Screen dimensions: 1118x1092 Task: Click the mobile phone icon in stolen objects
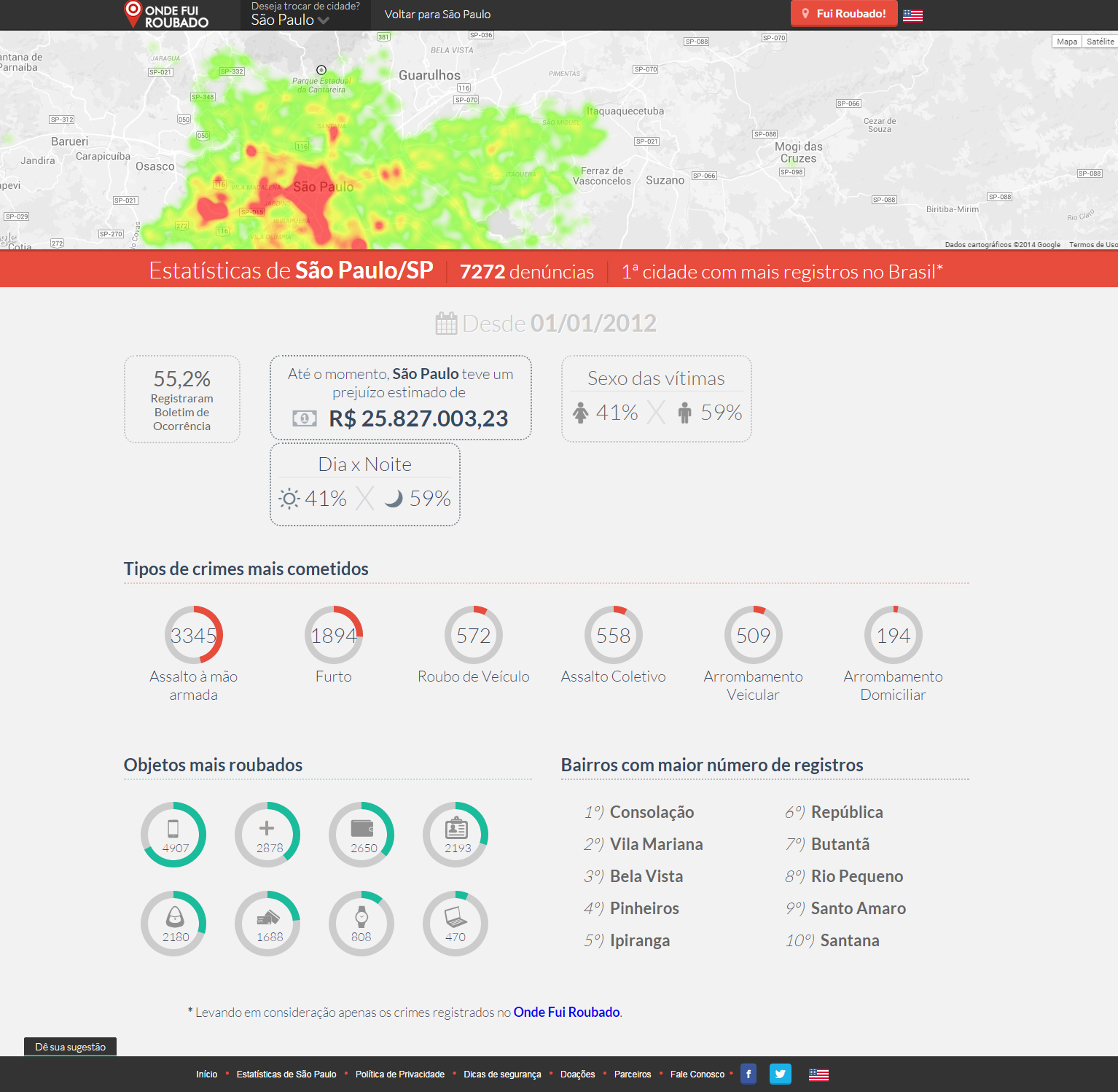point(173,829)
